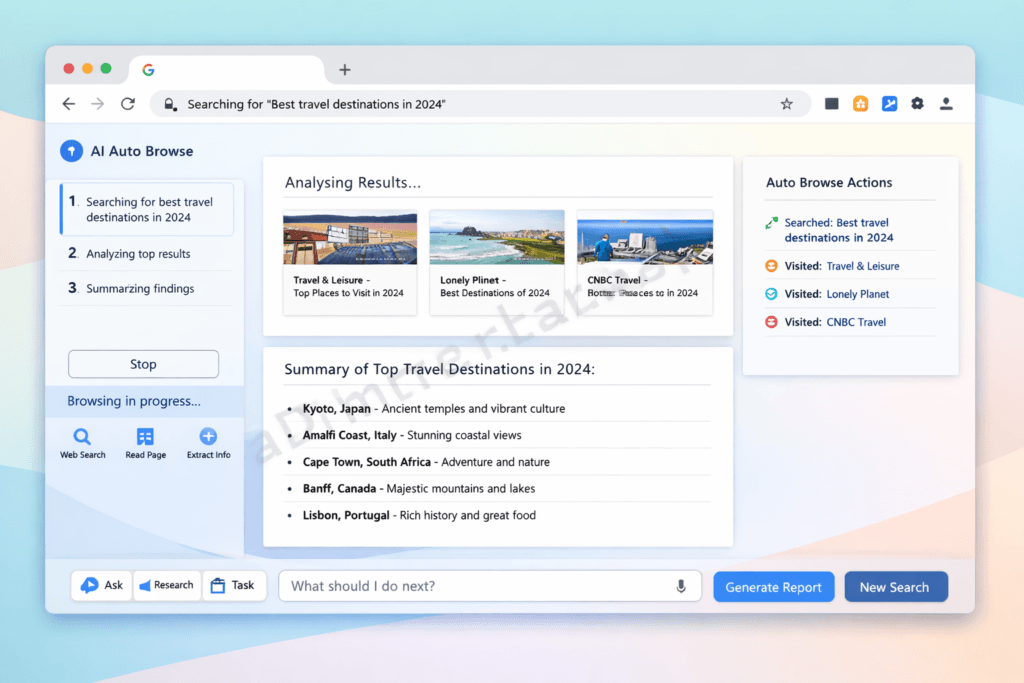The height and width of the screenshot is (683, 1024).
Task: Bookmark the page using the star icon
Action: pyautogui.click(x=786, y=103)
